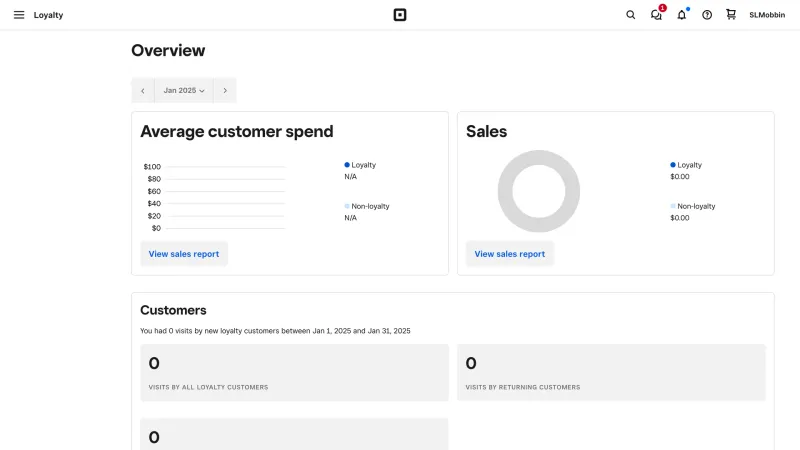Image resolution: width=800 pixels, height=450 pixels.
Task: View sales report under Sales
Action: coord(510,254)
